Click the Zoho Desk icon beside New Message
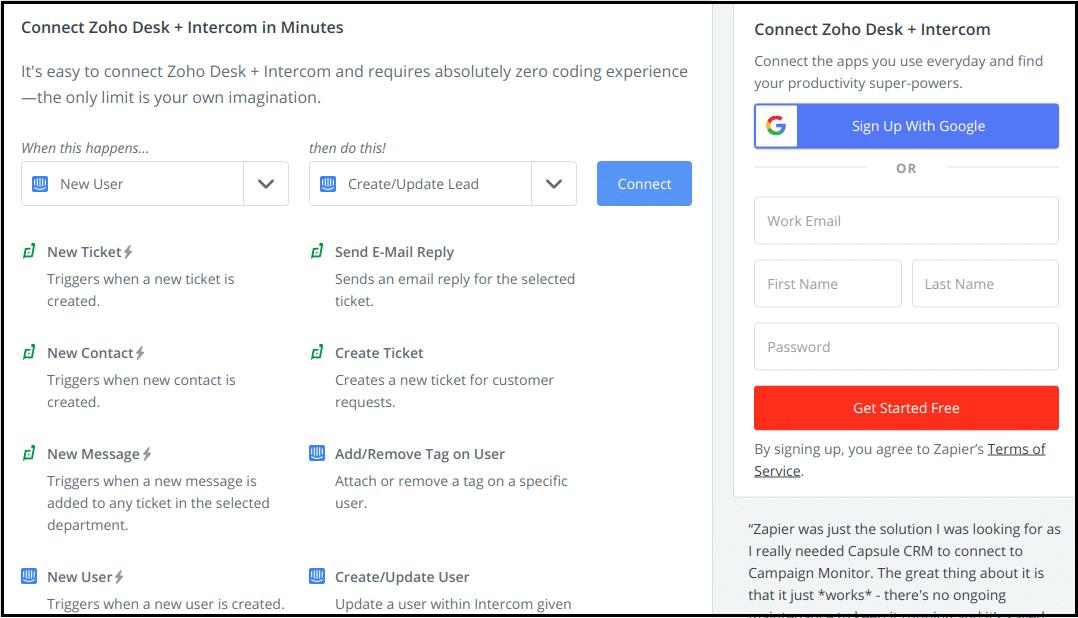This screenshot has width=1078, height=618. coord(29,454)
